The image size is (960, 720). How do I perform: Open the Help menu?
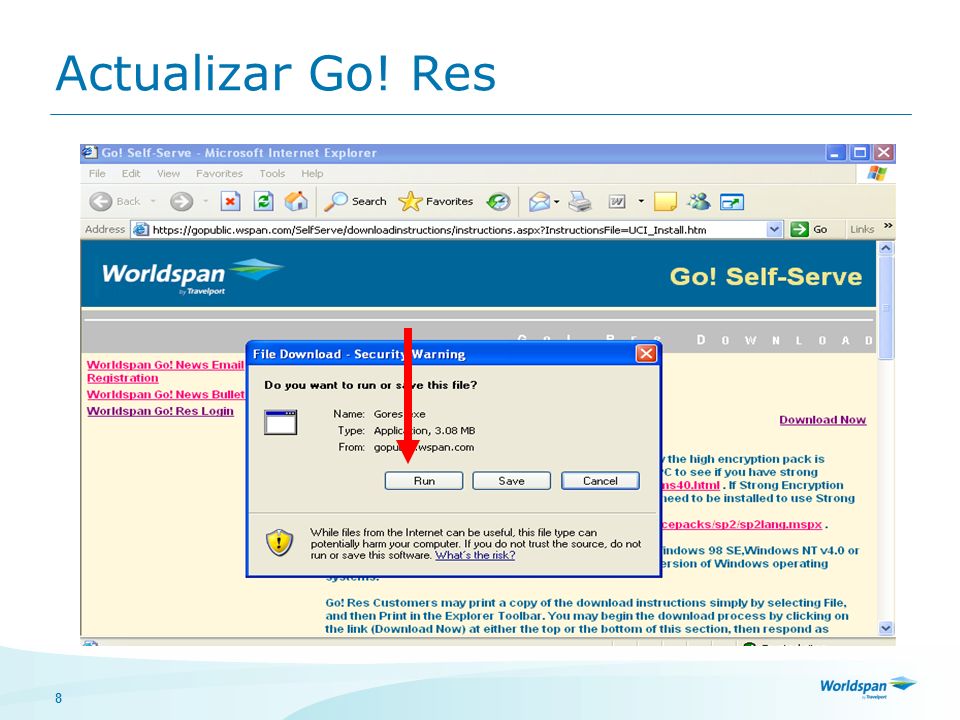(312, 174)
